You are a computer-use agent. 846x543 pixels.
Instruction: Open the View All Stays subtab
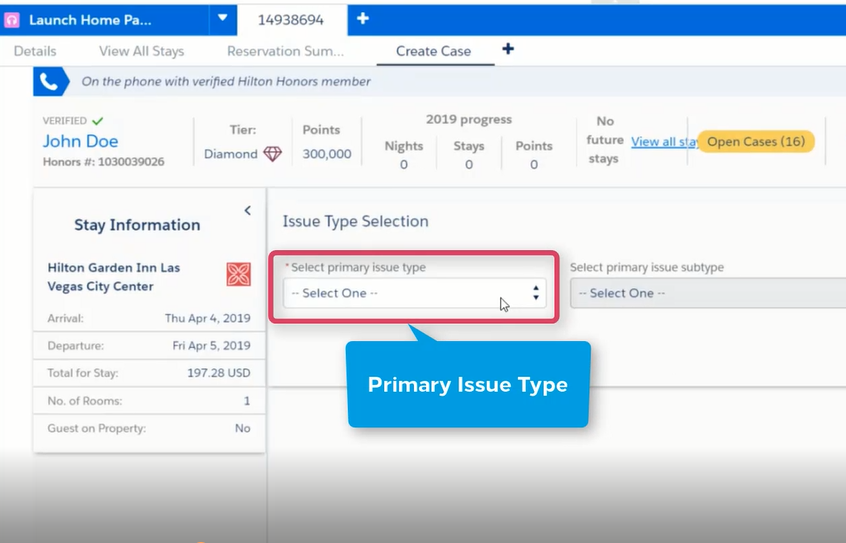click(141, 51)
